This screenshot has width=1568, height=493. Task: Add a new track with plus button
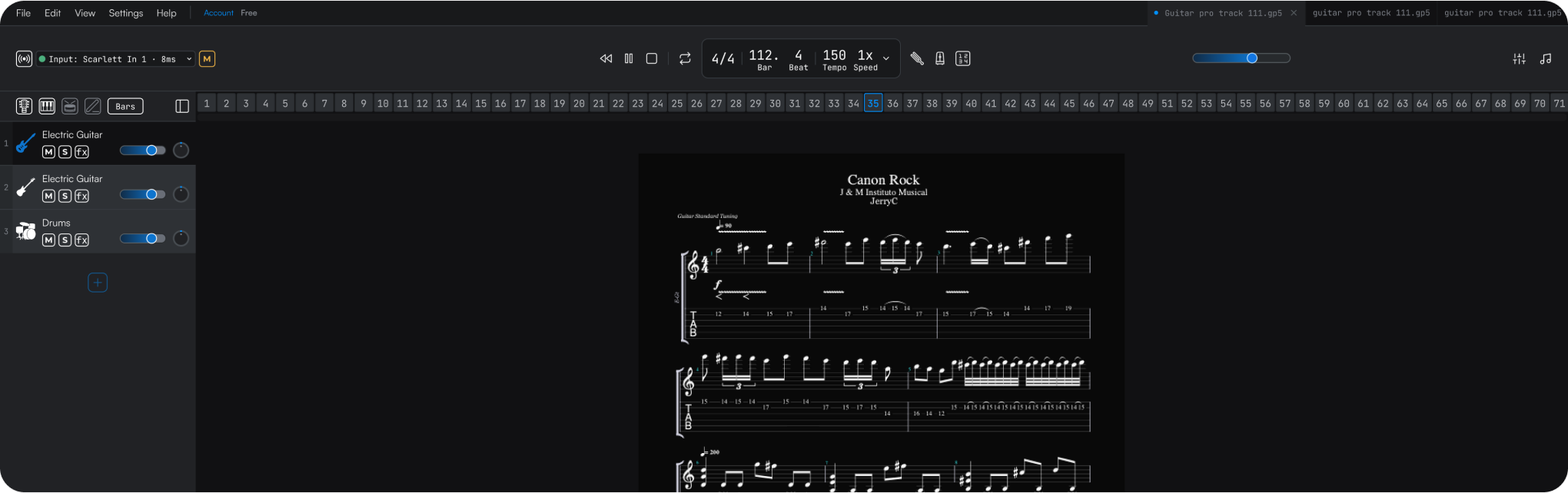tap(98, 283)
